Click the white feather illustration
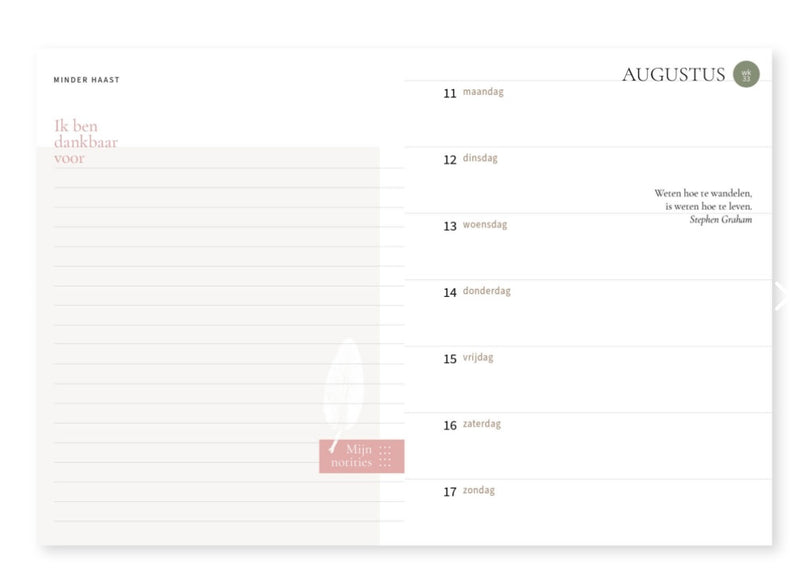Image resolution: width=800 pixels, height=585 pixels. pos(344,385)
